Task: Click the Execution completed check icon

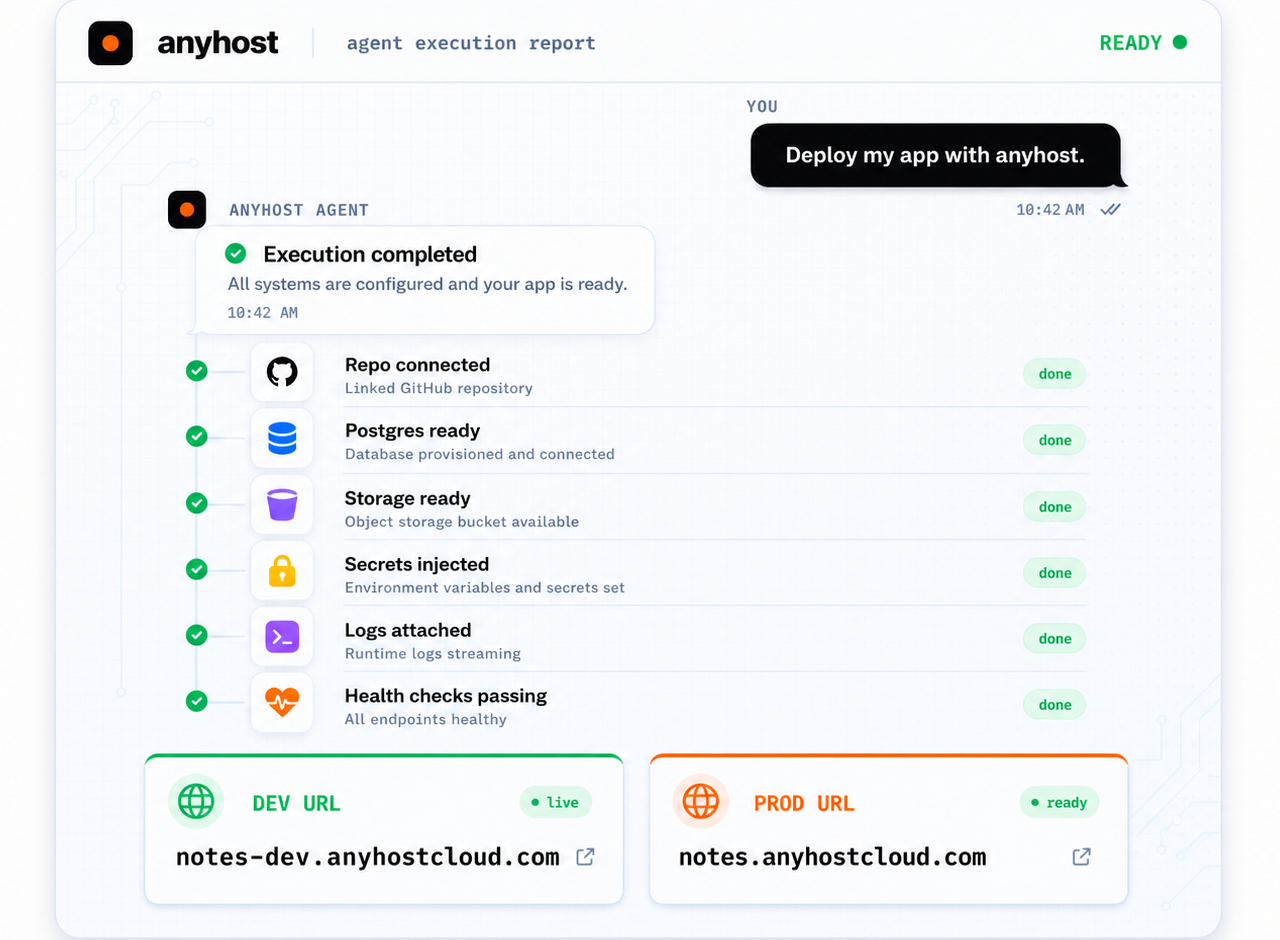Action: click(x=236, y=253)
